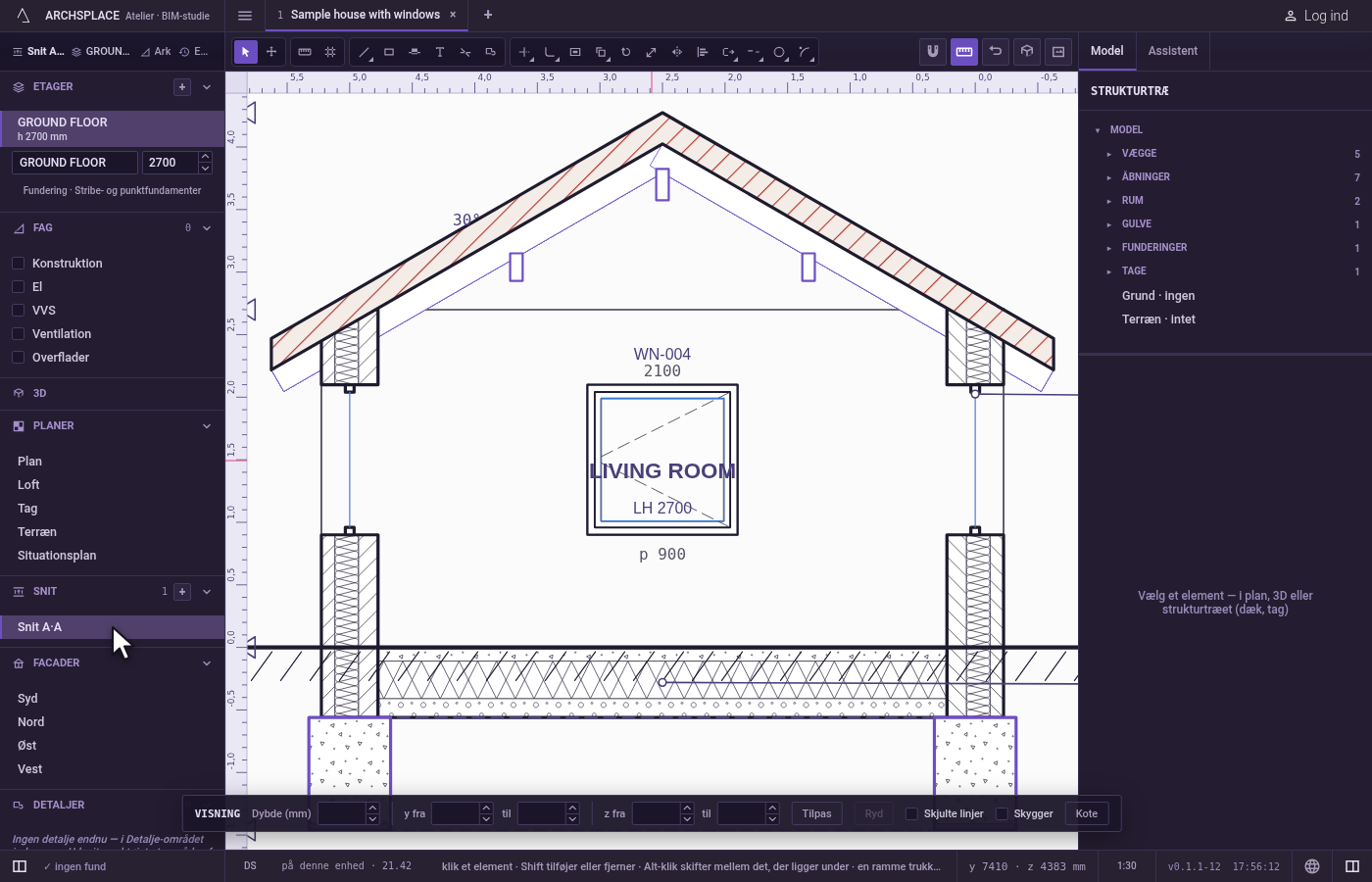1372x882 pixels.
Task: Enable the Konstruktion discipline checkbox
Action: [18, 264]
